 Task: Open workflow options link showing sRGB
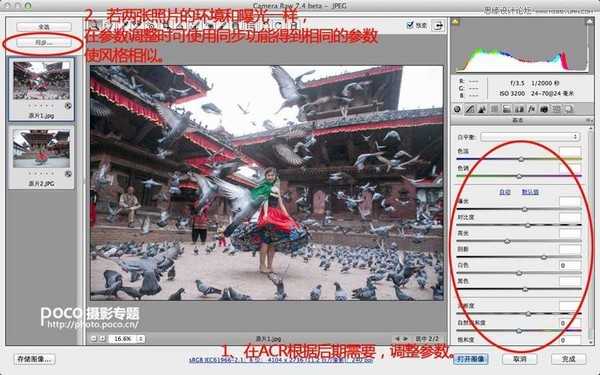[x=281, y=360]
